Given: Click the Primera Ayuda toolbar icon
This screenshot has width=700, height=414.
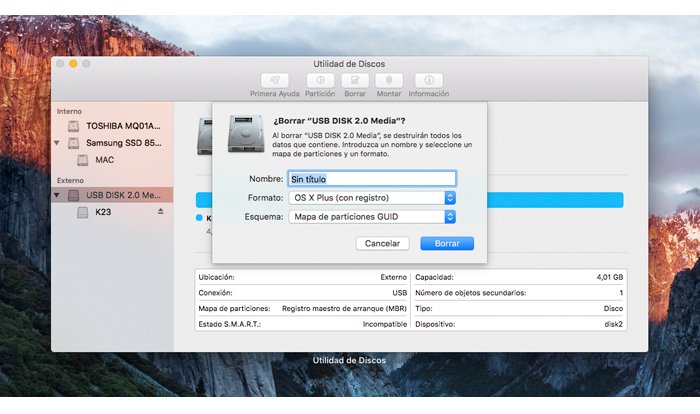Looking at the screenshot, I should click(x=275, y=80).
